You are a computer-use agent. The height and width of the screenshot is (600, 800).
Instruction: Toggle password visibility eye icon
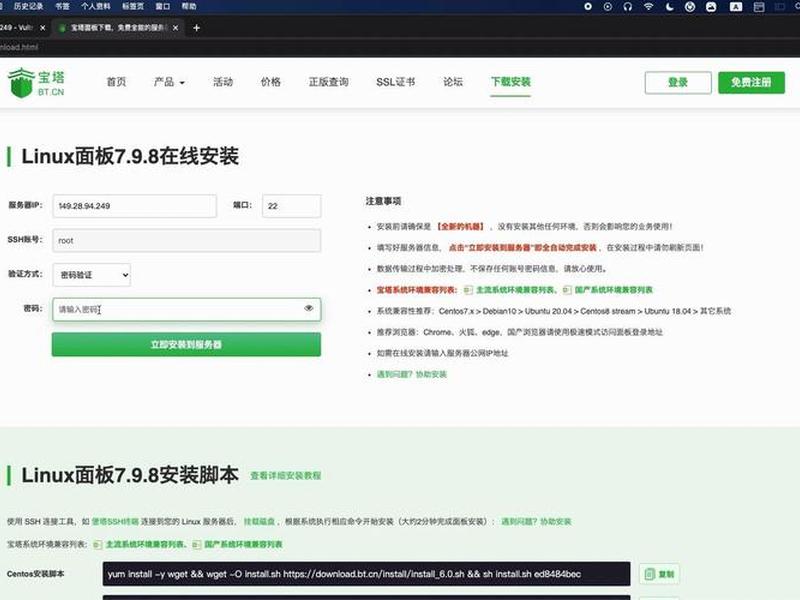pyautogui.click(x=309, y=308)
